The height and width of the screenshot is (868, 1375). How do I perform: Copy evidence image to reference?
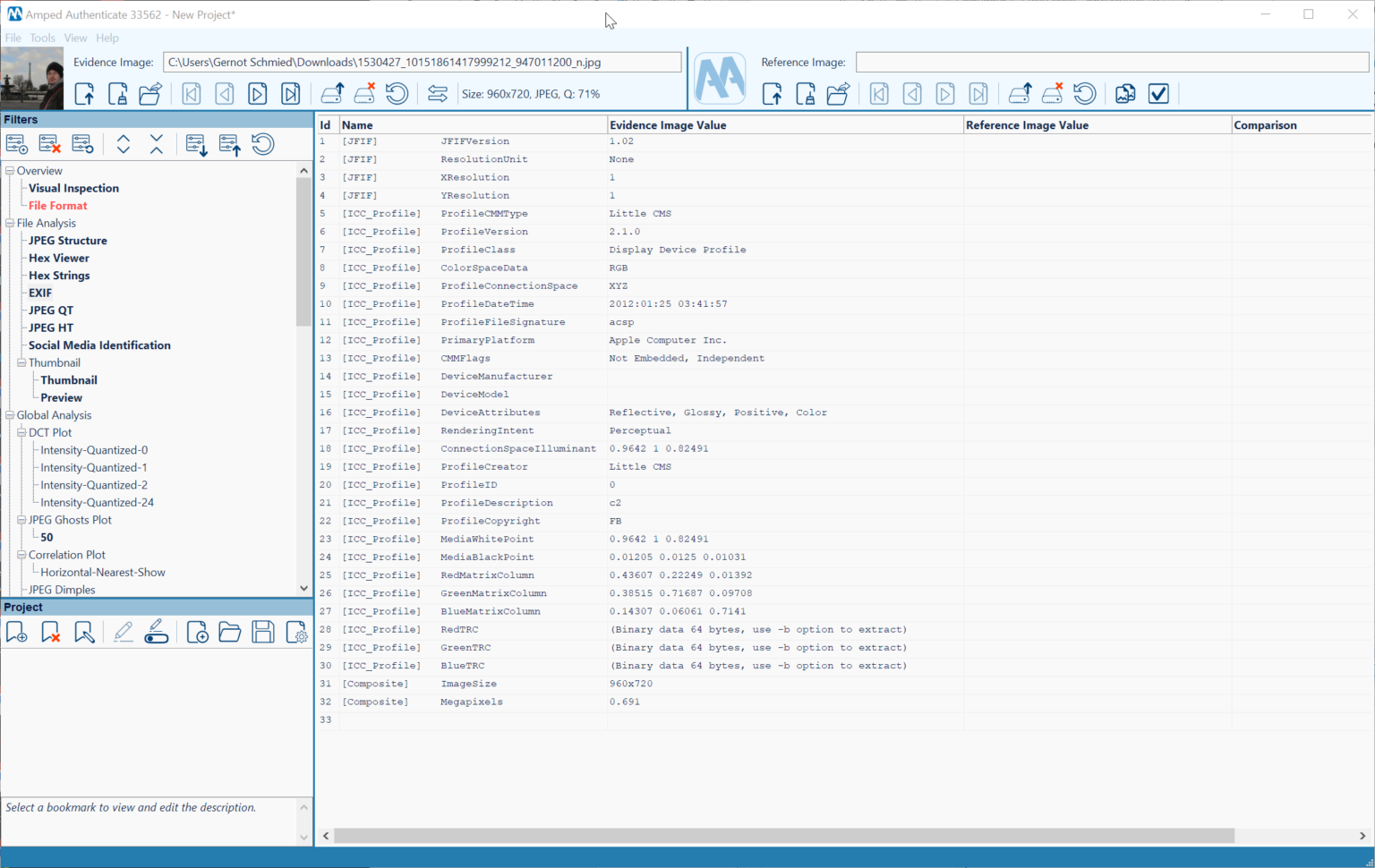coord(1124,93)
